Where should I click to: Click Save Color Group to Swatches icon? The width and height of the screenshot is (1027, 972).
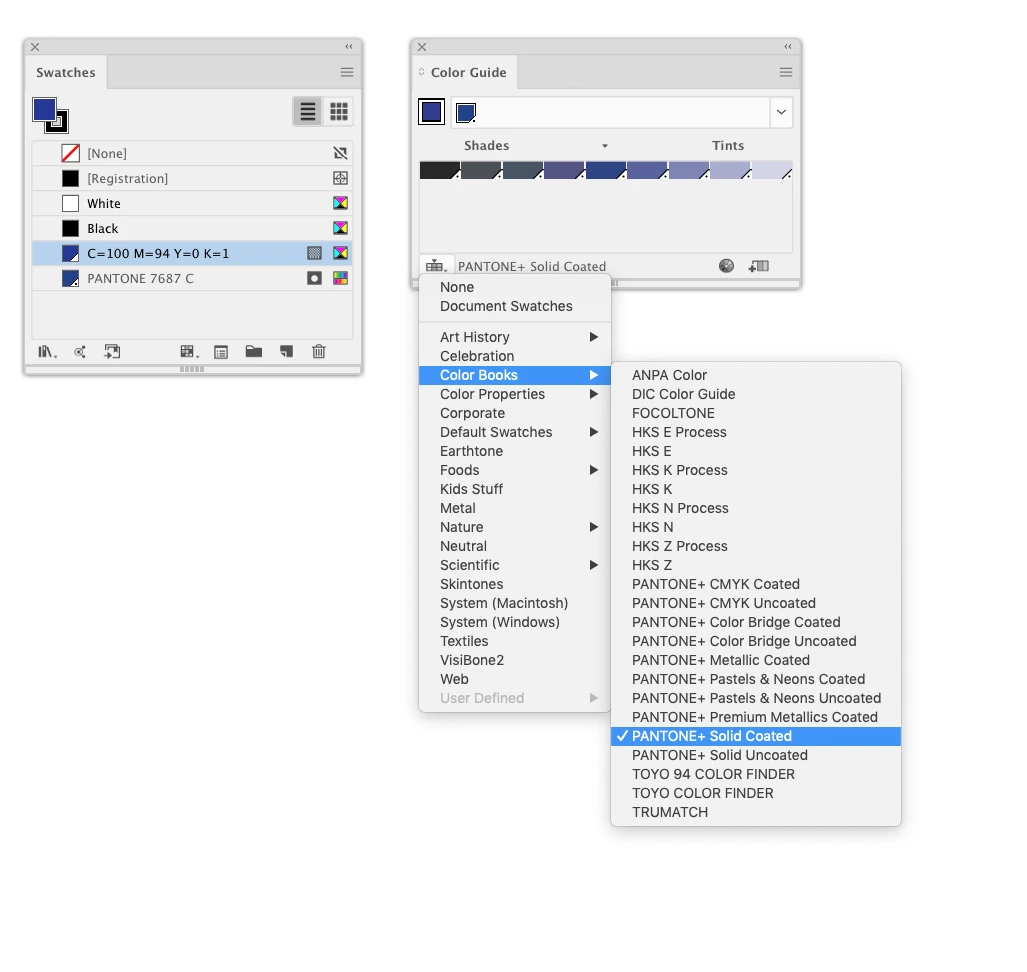pyautogui.click(x=759, y=266)
